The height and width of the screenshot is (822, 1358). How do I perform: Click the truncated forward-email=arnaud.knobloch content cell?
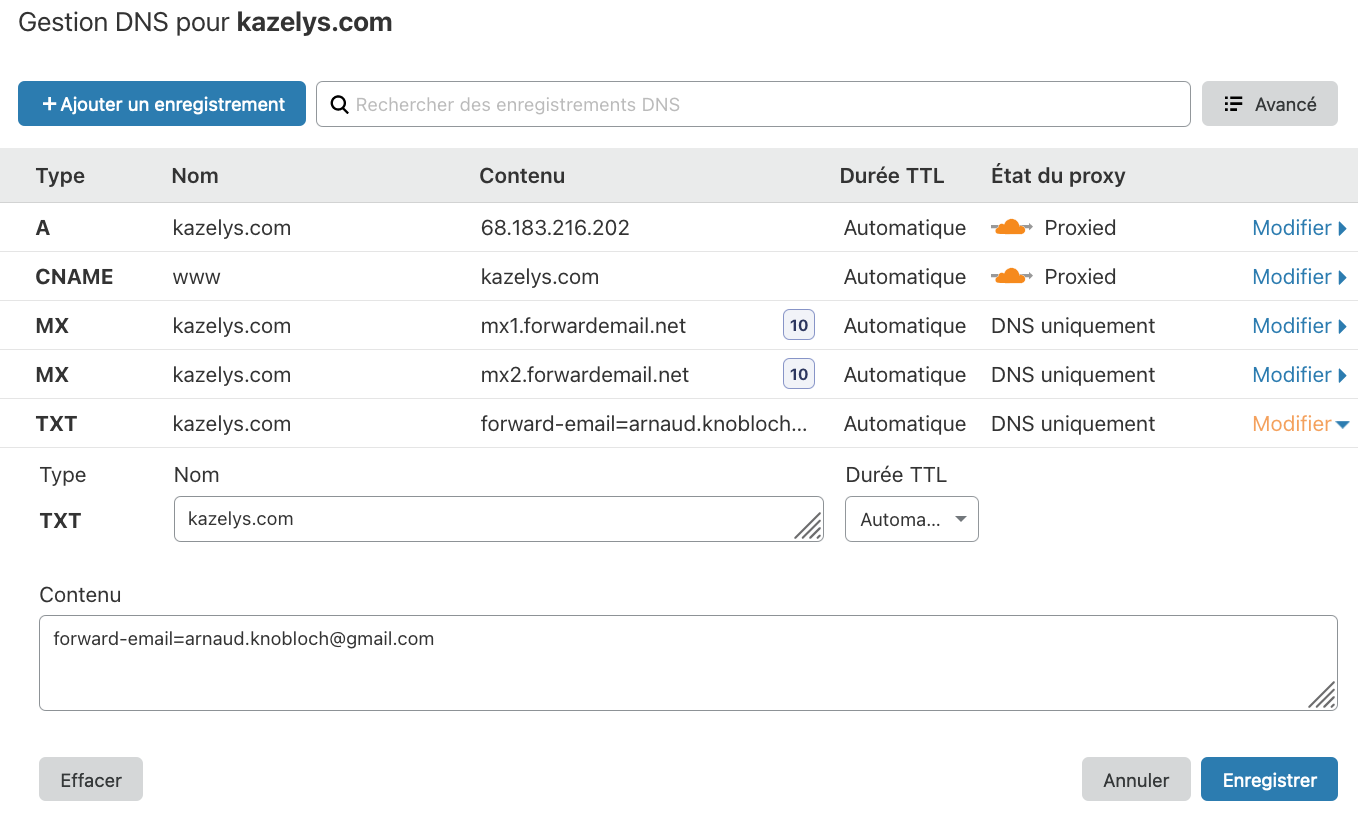click(644, 424)
